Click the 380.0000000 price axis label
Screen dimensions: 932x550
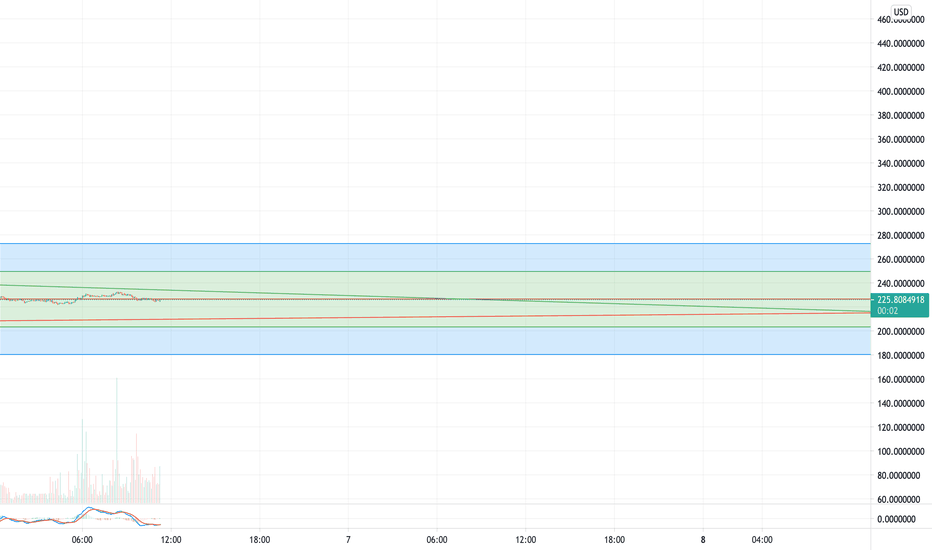pos(901,115)
